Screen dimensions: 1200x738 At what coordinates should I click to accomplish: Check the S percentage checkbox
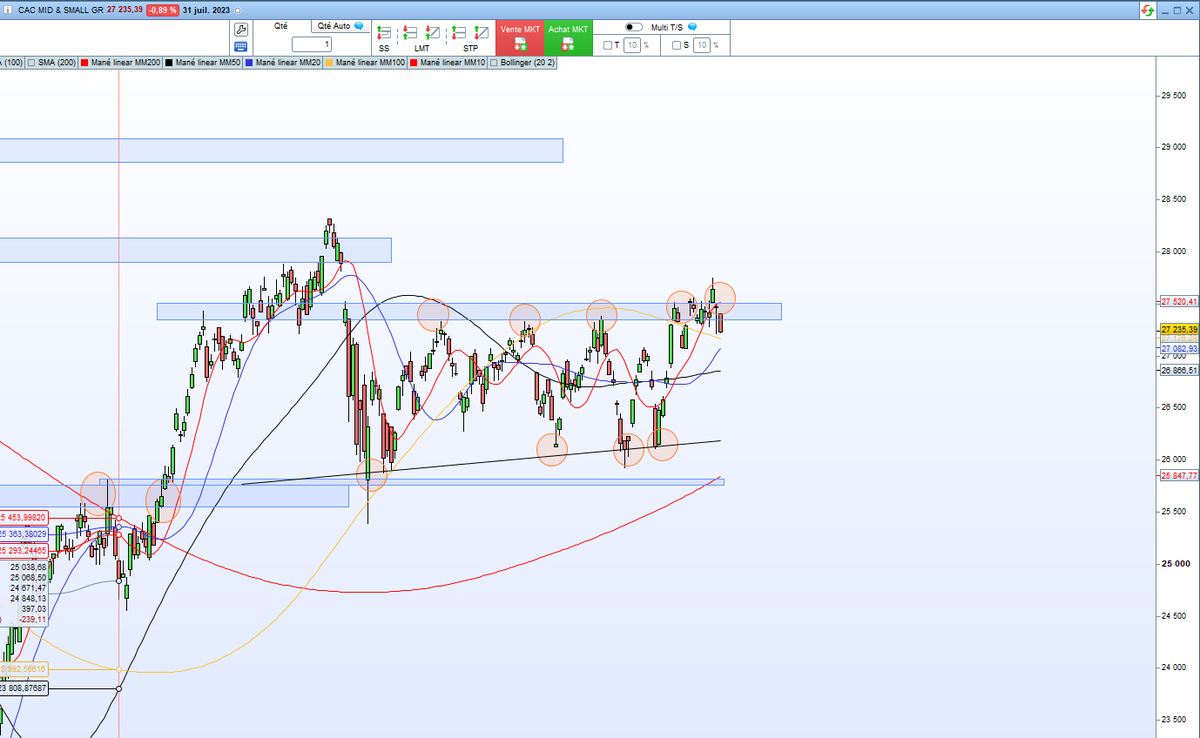coord(676,45)
